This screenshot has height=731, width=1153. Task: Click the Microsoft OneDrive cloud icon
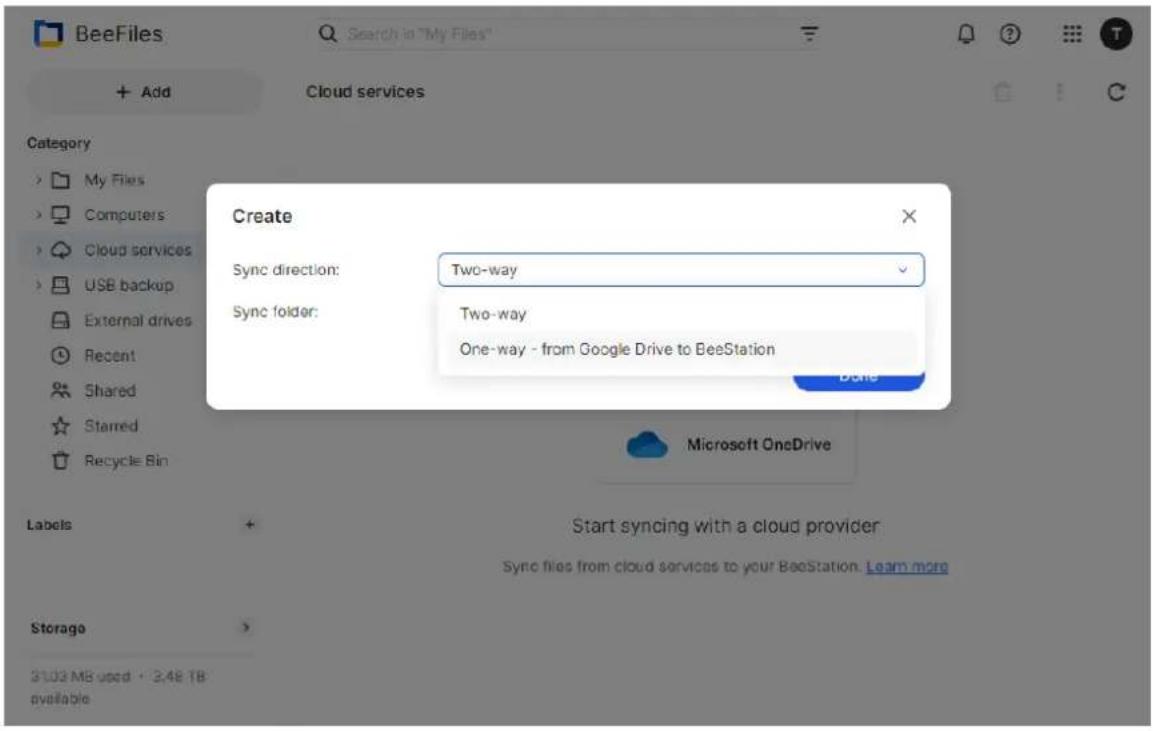click(x=646, y=445)
